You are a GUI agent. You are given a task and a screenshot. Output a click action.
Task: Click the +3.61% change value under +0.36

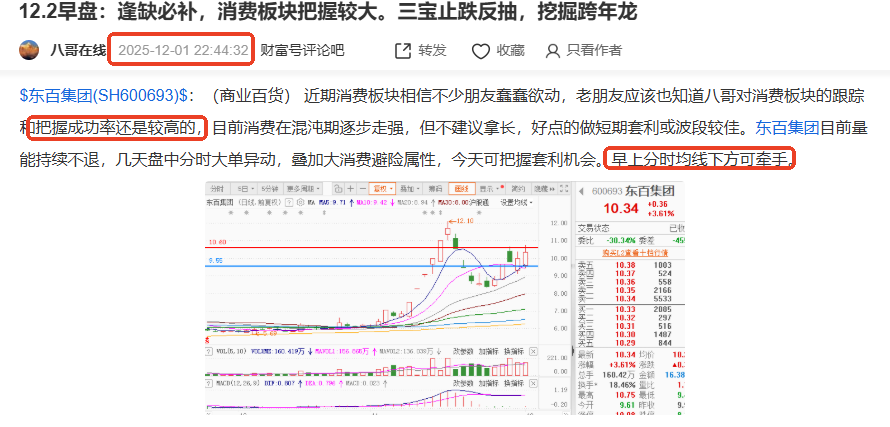tap(661, 214)
